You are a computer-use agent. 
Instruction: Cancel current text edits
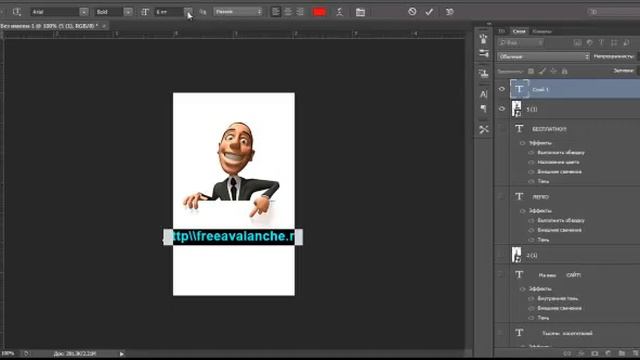[412, 11]
